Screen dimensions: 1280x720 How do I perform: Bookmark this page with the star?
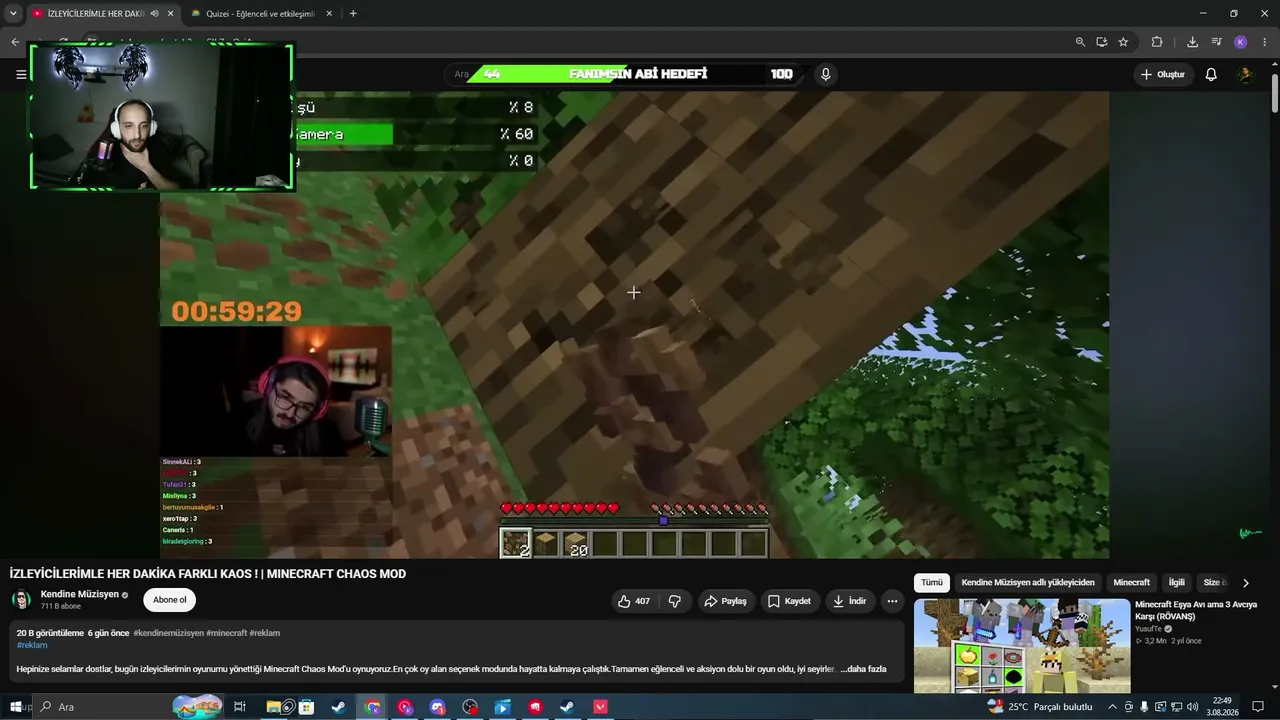click(x=1123, y=42)
